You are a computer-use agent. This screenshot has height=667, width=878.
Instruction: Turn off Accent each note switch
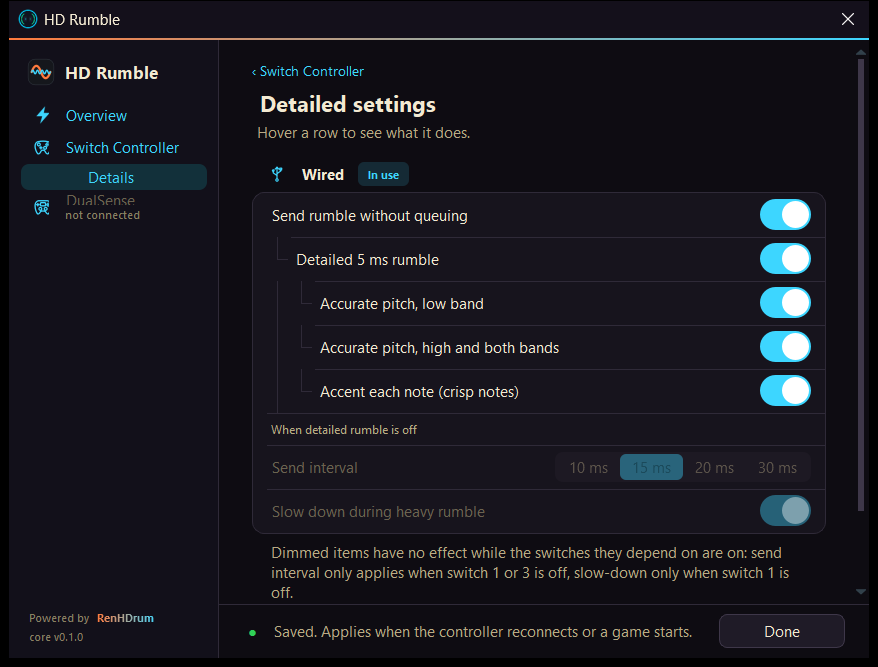point(784,391)
